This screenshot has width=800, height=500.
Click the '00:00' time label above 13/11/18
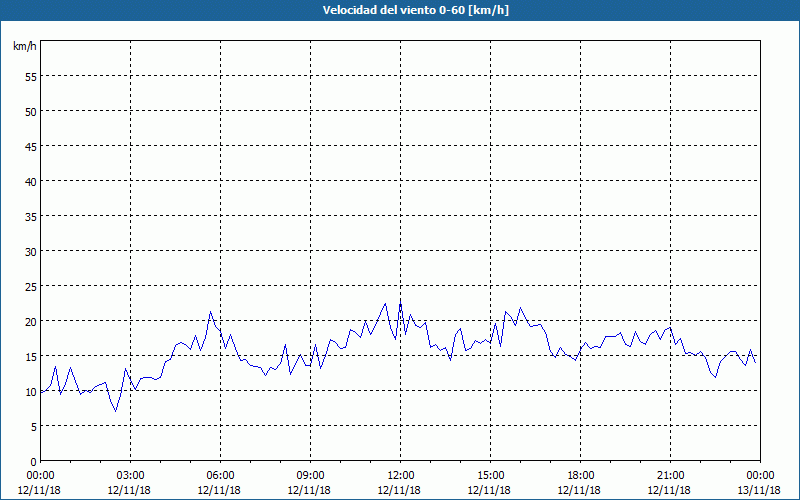point(760,476)
